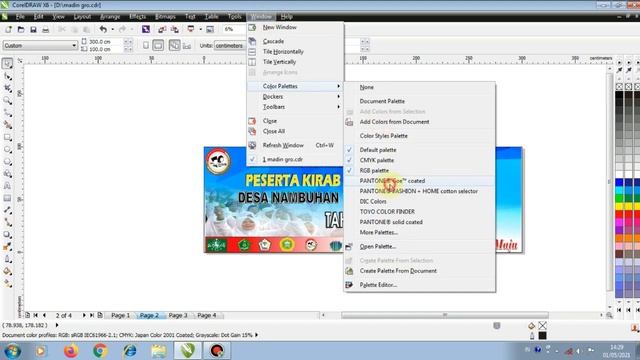The width and height of the screenshot is (640, 360).
Task: Toggle all pages layout button
Action: tap(174, 45)
